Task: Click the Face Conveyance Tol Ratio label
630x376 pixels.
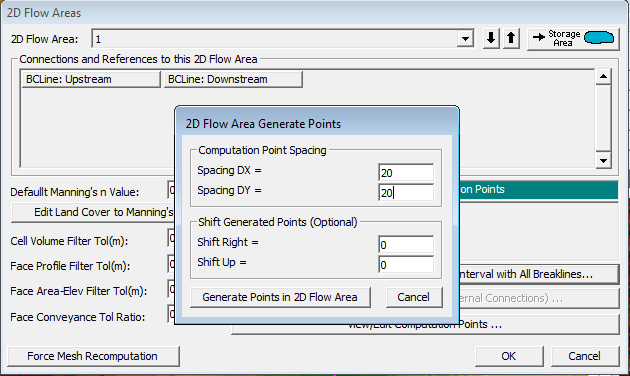Action: (x=78, y=317)
